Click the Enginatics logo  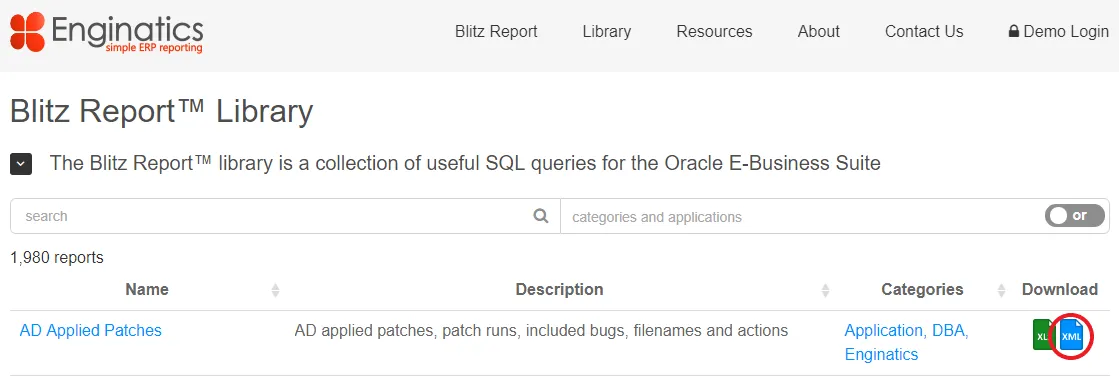click(106, 32)
